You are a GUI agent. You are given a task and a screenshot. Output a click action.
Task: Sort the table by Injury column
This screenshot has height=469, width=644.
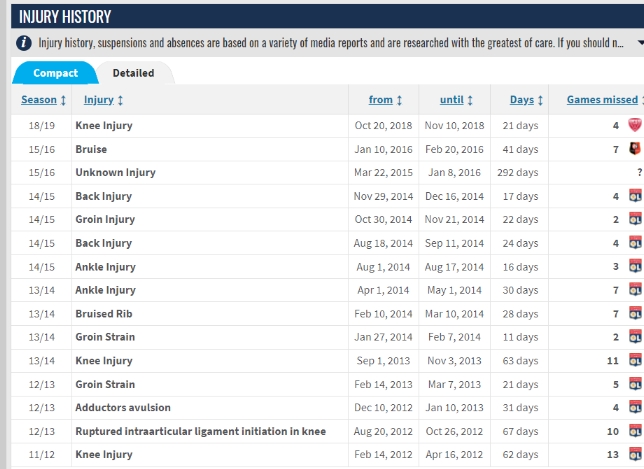[103, 100]
